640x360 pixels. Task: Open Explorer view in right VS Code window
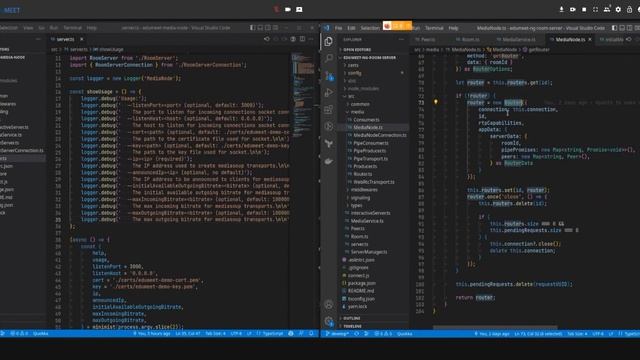click(329, 42)
